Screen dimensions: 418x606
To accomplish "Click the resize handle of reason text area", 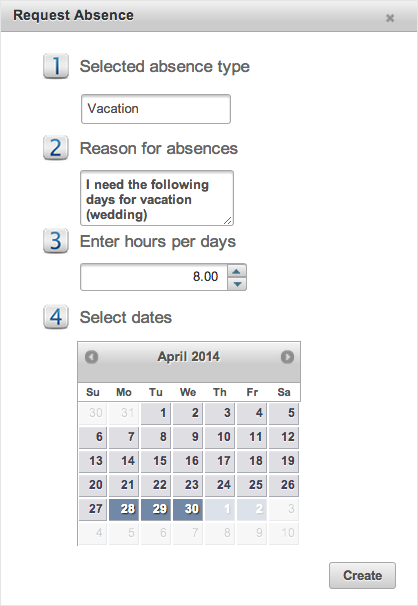I will tap(228, 220).
